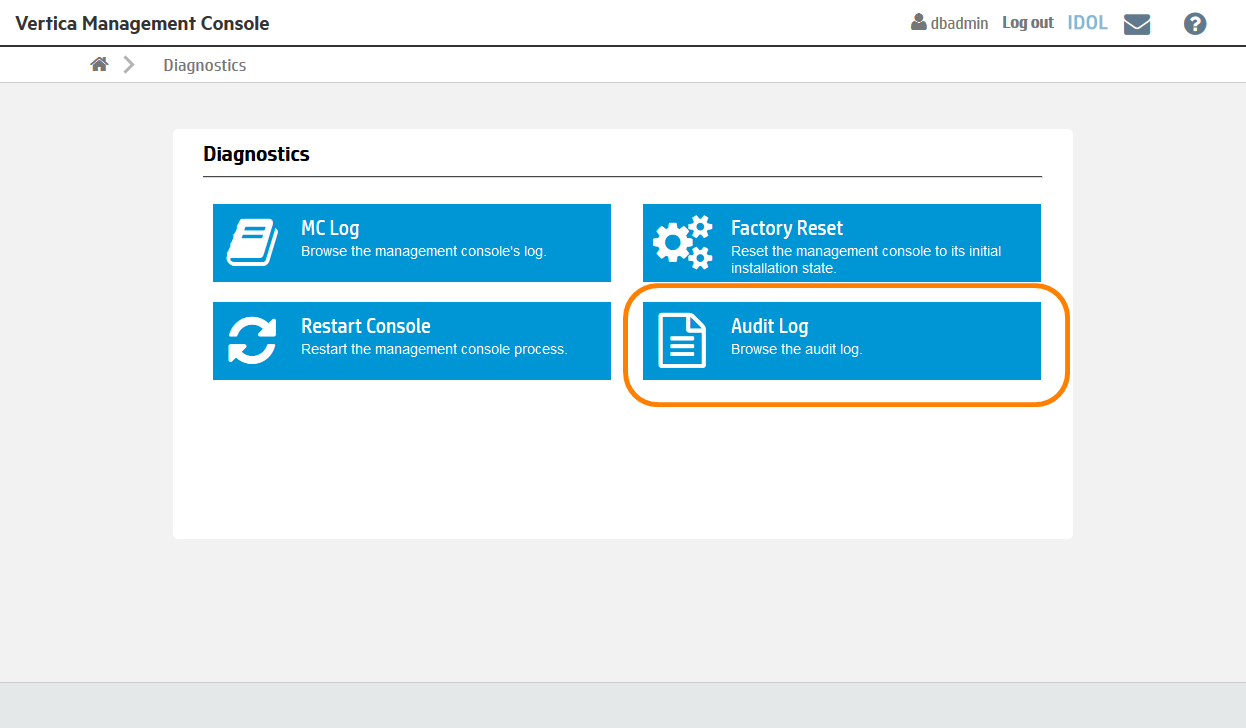Click the Factory Reset gears icon
Viewport: 1246px width, 728px height.
(x=682, y=242)
